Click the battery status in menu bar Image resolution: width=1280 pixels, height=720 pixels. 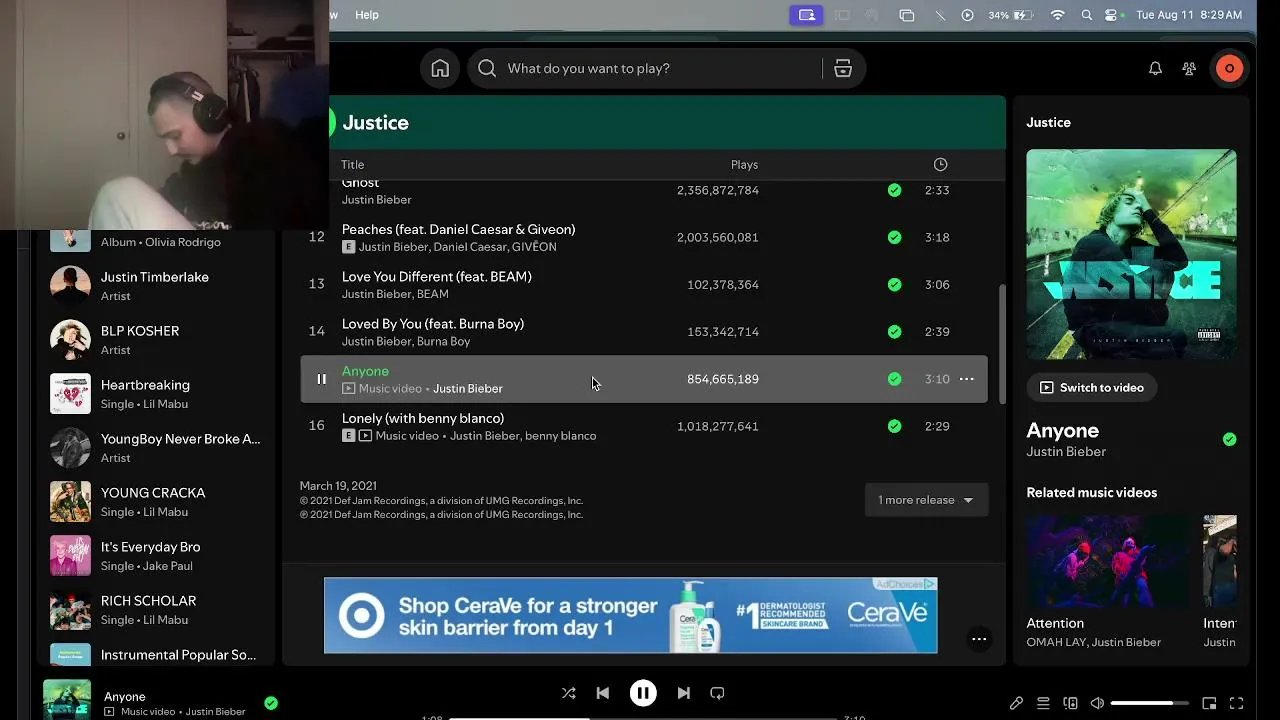click(x=1011, y=15)
